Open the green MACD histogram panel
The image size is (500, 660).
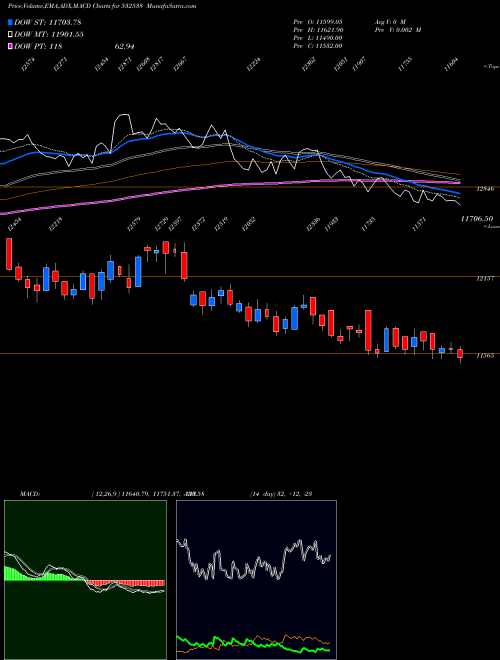[x=85, y=580]
